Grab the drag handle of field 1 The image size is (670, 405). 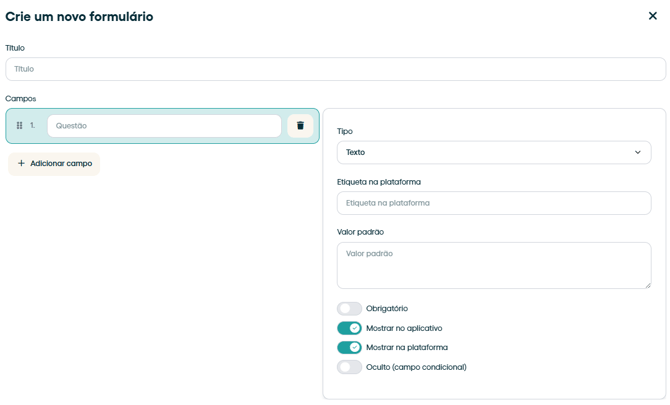(19, 126)
